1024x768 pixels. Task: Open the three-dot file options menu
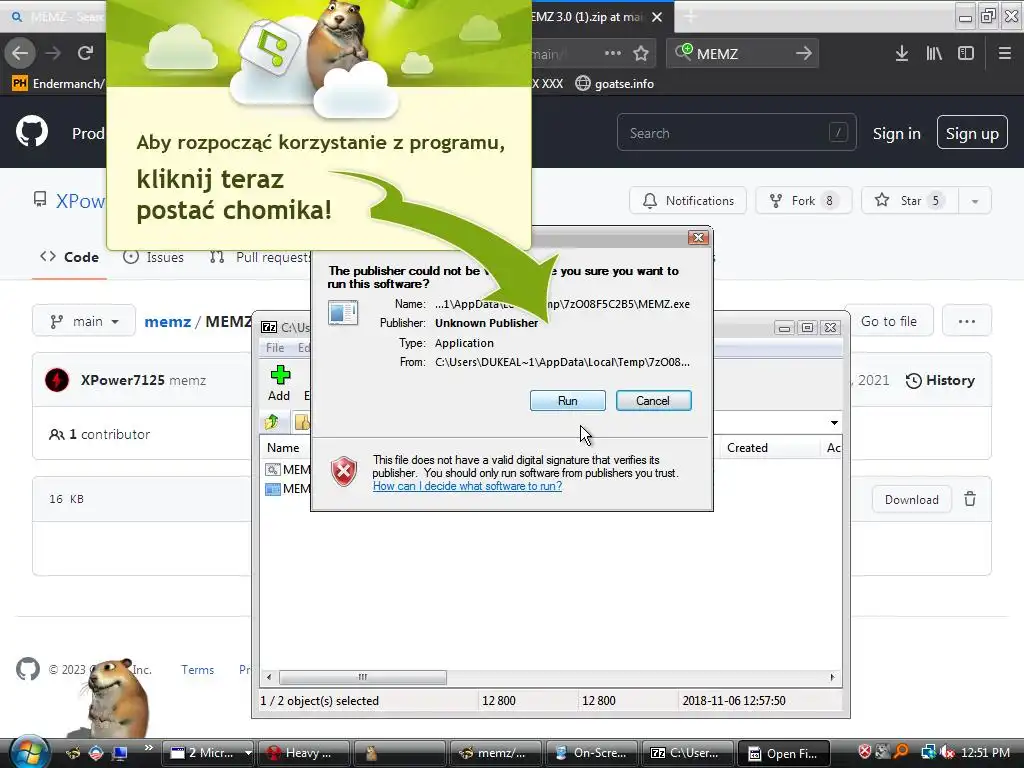tap(967, 321)
